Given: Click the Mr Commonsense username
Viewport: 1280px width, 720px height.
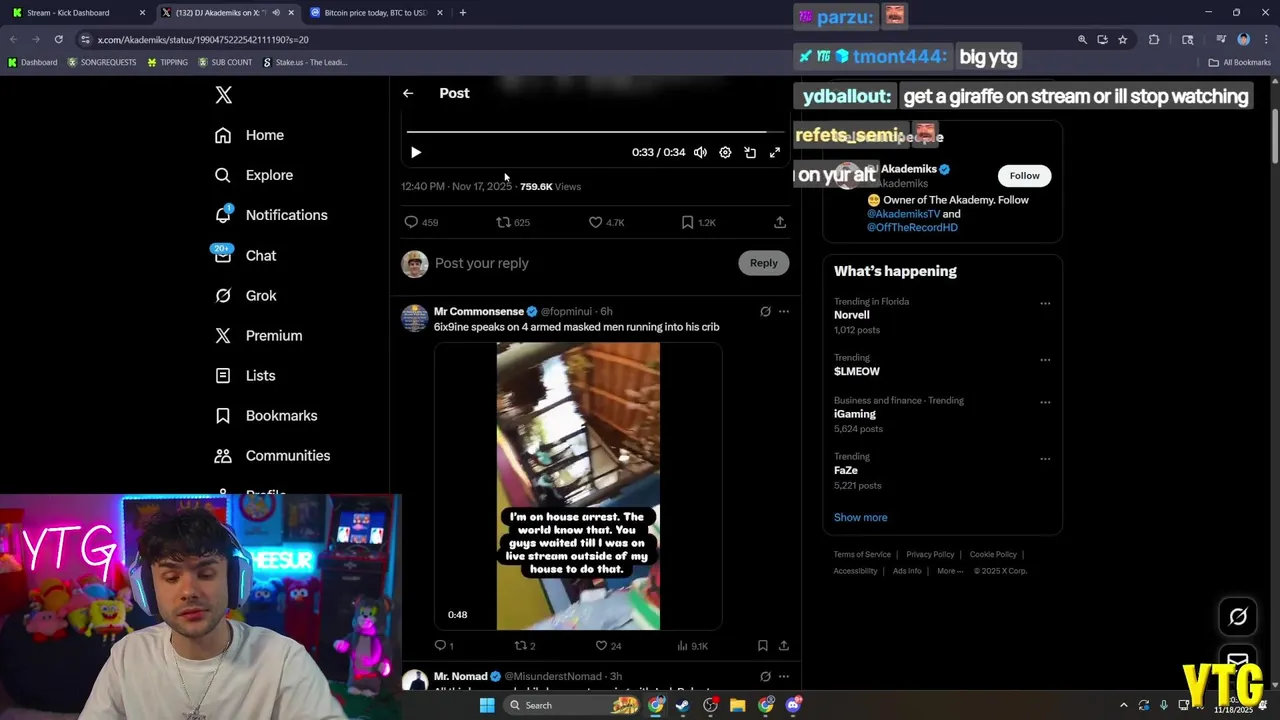Looking at the screenshot, I should coord(478,311).
